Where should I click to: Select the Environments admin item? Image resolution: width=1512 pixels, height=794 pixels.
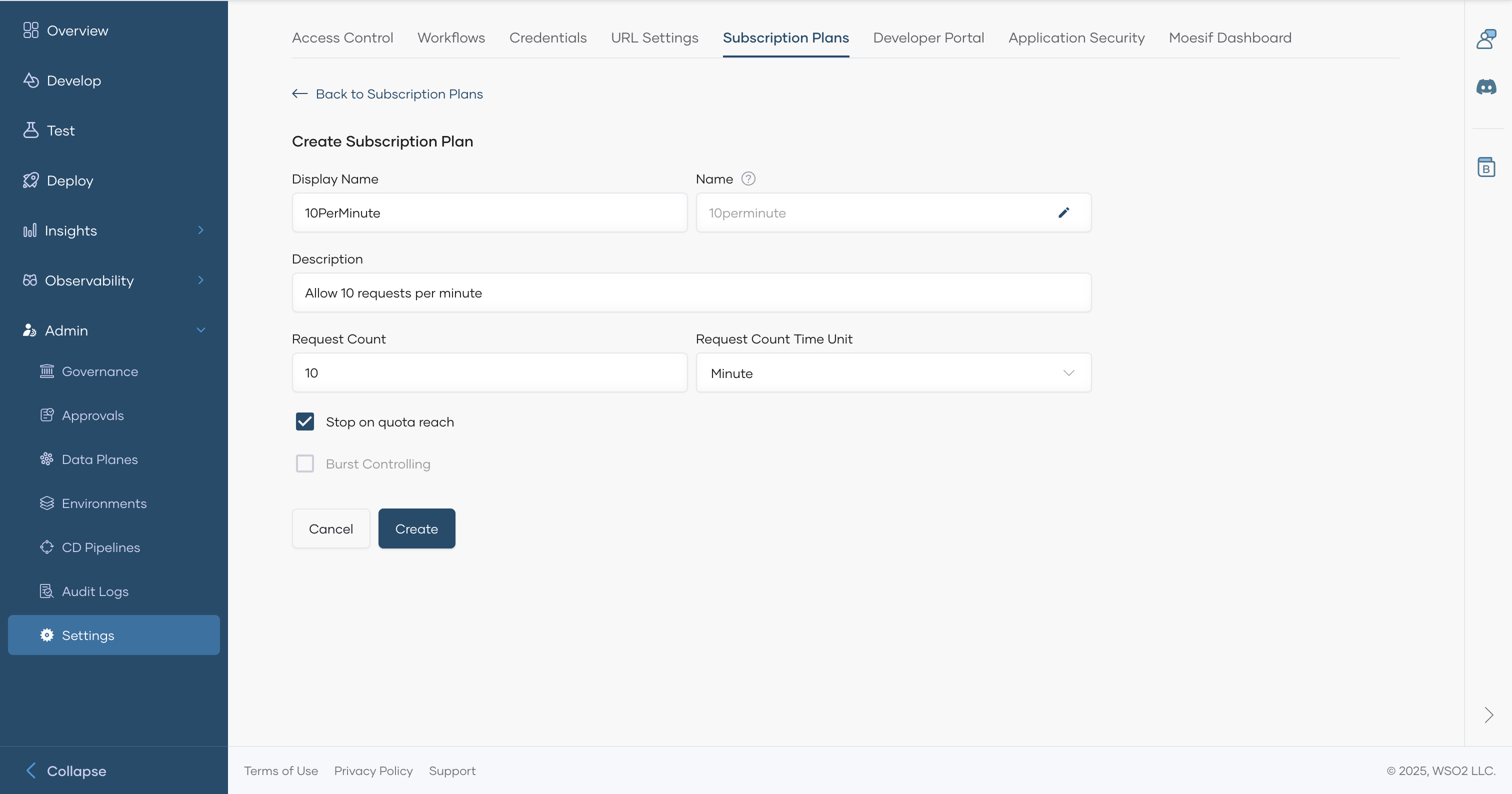point(104,503)
